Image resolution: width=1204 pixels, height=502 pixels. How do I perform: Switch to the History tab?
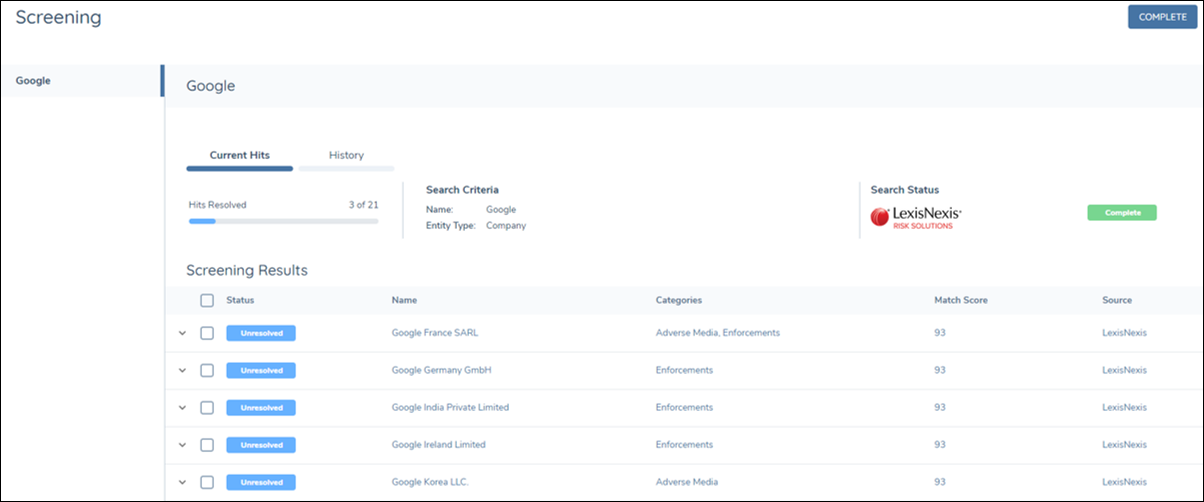tap(346, 156)
